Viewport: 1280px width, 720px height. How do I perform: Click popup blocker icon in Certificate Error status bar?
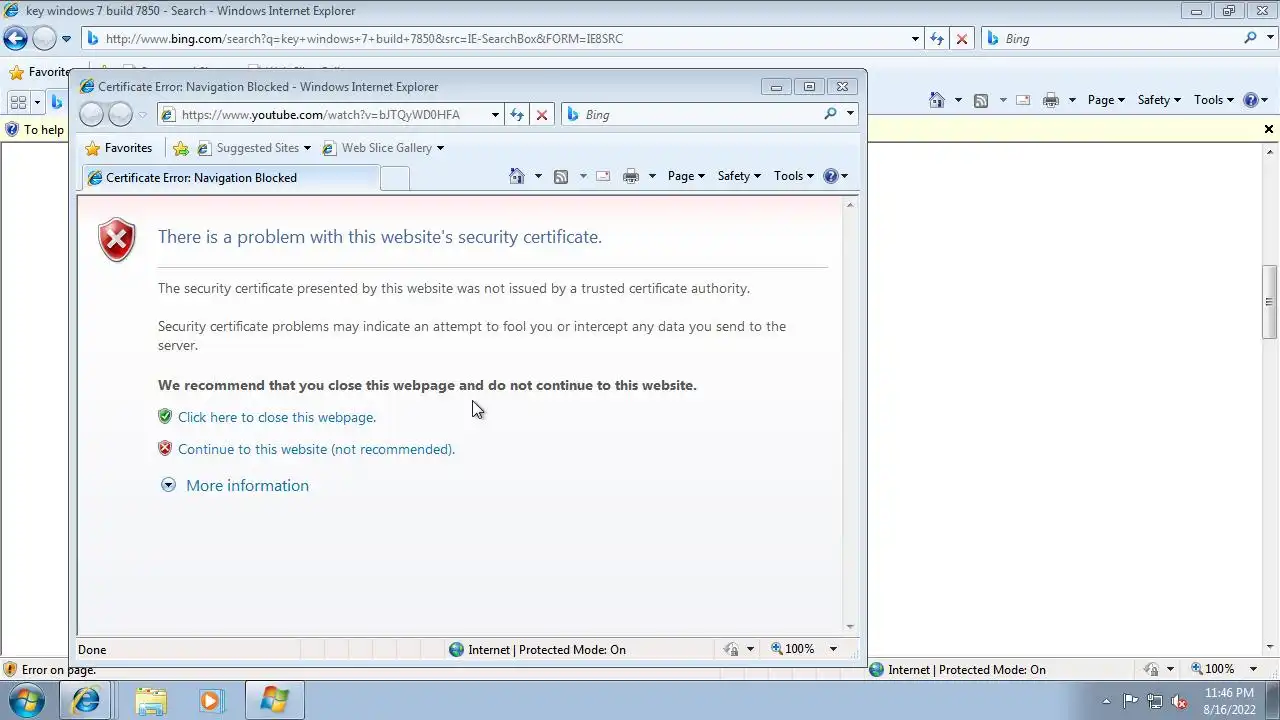coord(732,649)
